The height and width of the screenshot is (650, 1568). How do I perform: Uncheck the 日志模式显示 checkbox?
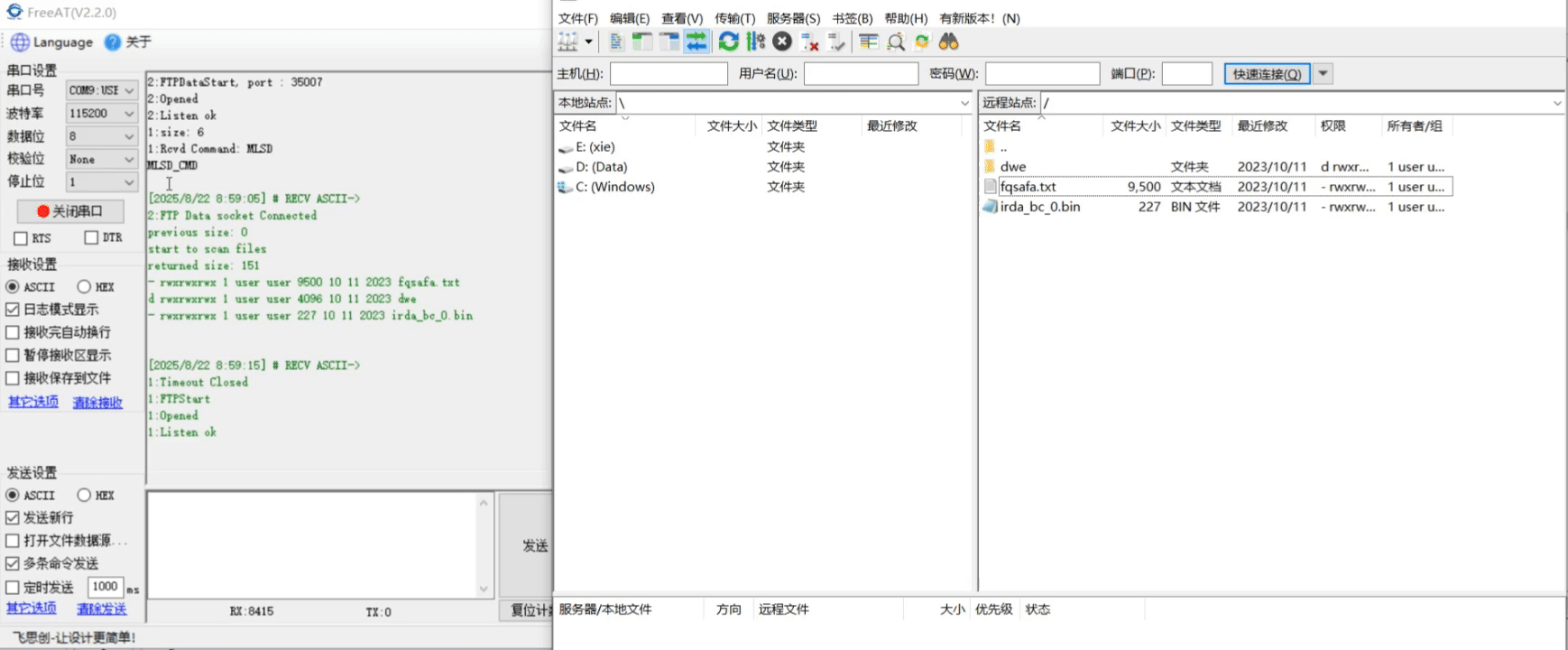[13, 310]
